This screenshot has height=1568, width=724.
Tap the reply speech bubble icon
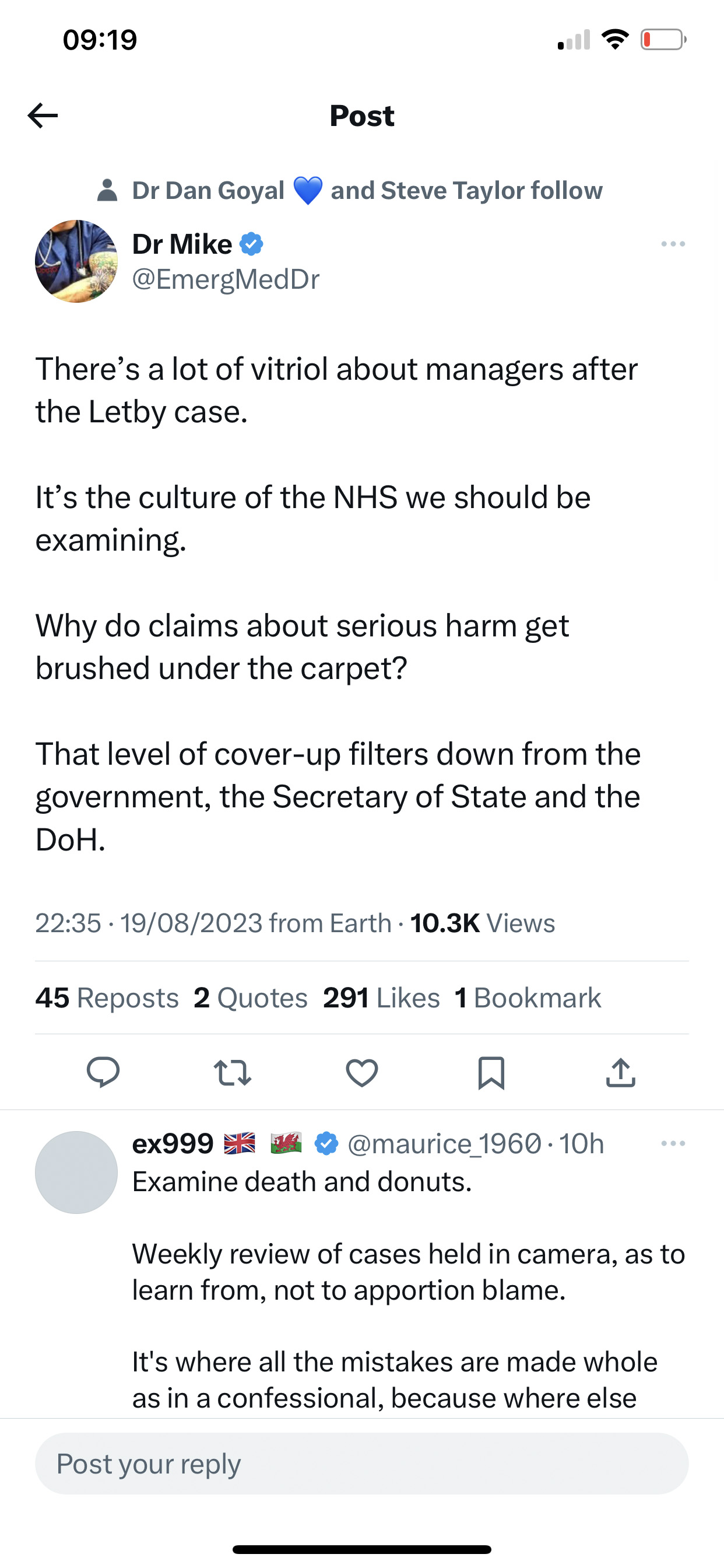click(103, 1072)
